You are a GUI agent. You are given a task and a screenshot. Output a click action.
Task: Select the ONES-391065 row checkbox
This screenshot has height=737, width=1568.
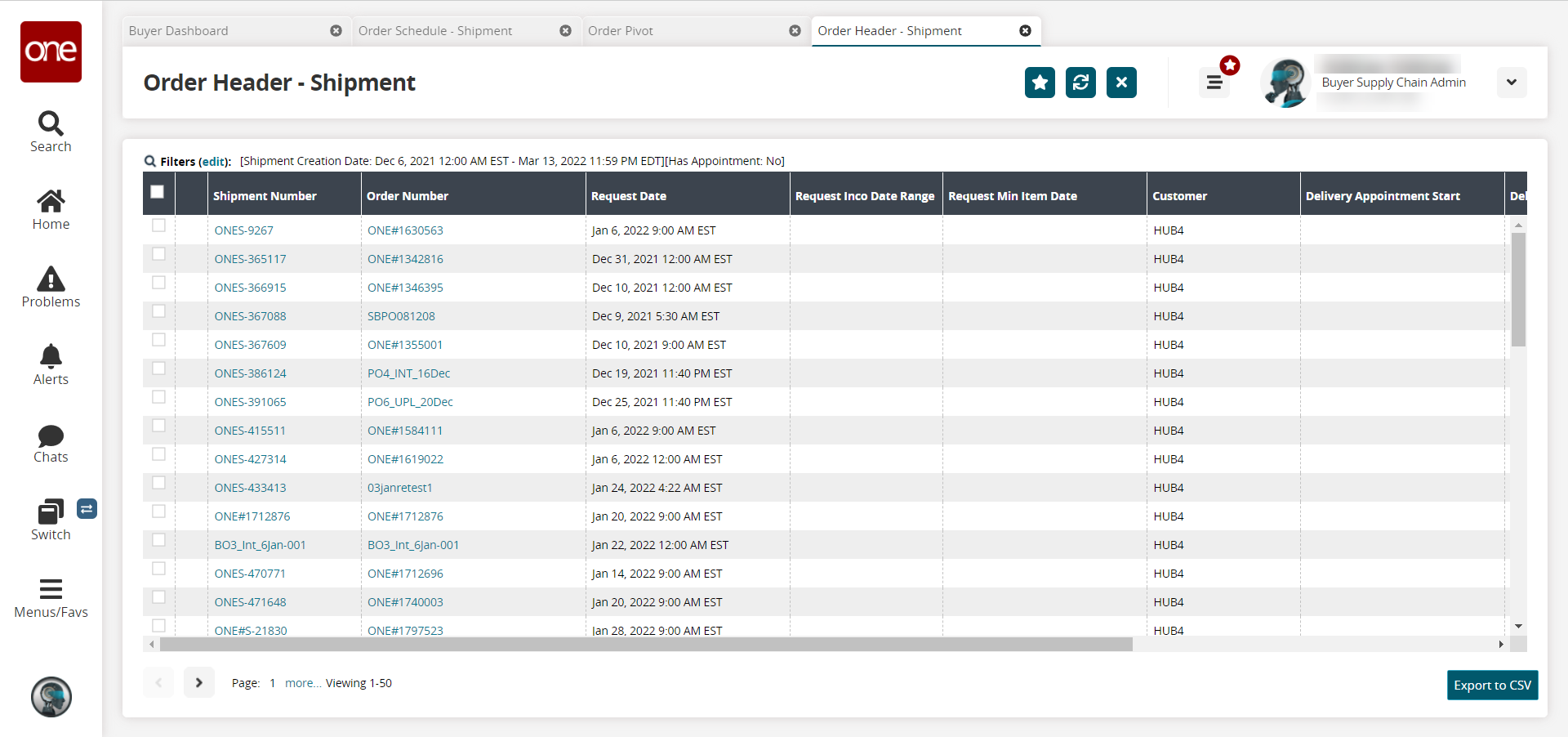(158, 397)
